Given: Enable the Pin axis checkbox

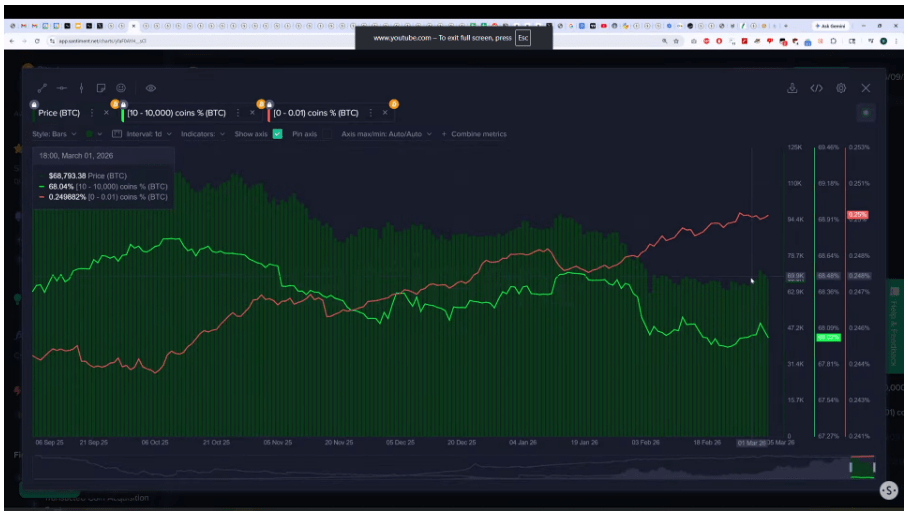Looking at the screenshot, I should coord(326,134).
